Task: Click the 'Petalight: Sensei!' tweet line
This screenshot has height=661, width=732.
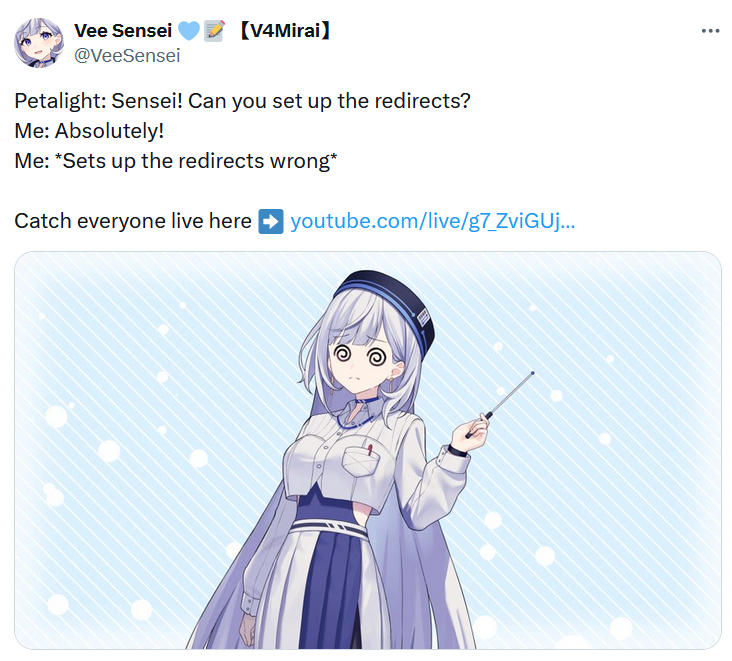Action: 242,101
